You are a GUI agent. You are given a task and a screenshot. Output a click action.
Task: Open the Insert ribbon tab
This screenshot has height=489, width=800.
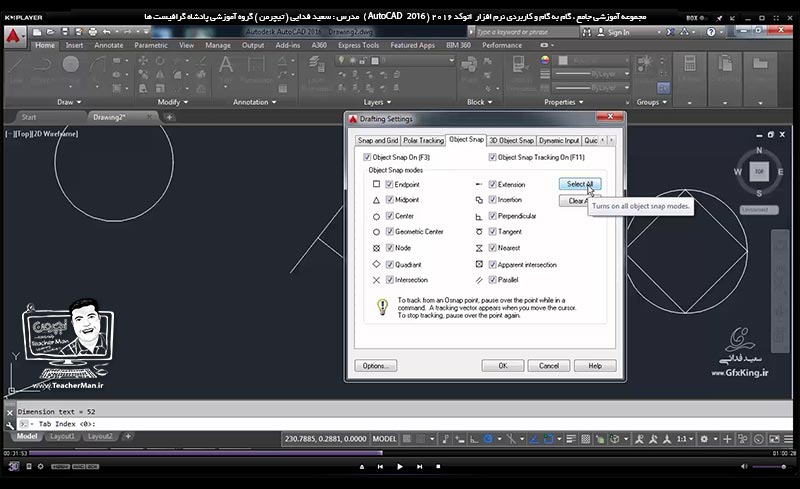coord(74,45)
